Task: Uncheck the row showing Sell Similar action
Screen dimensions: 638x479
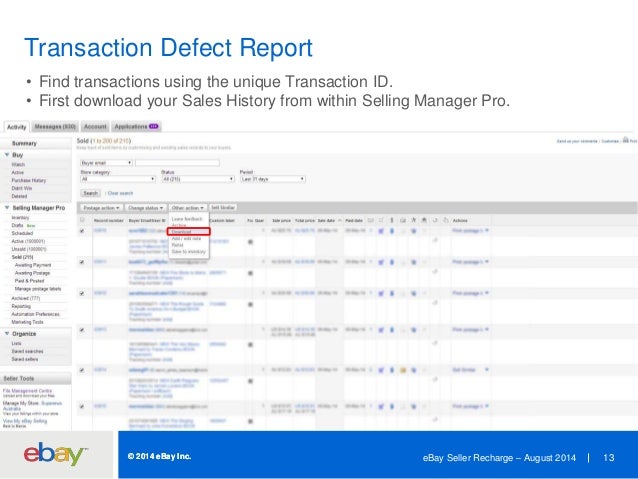Action: tap(82, 370)
